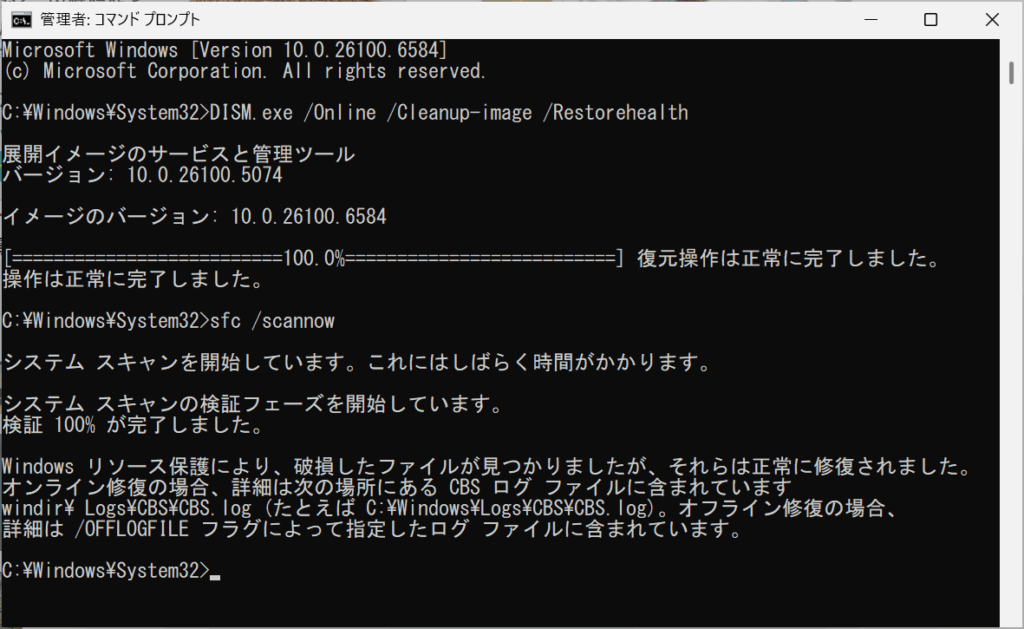Image resolution: width=1024 pixels, height=629 pixels.
Task: Click the システム スキャンを開始しています line
Action: [357, 363]
